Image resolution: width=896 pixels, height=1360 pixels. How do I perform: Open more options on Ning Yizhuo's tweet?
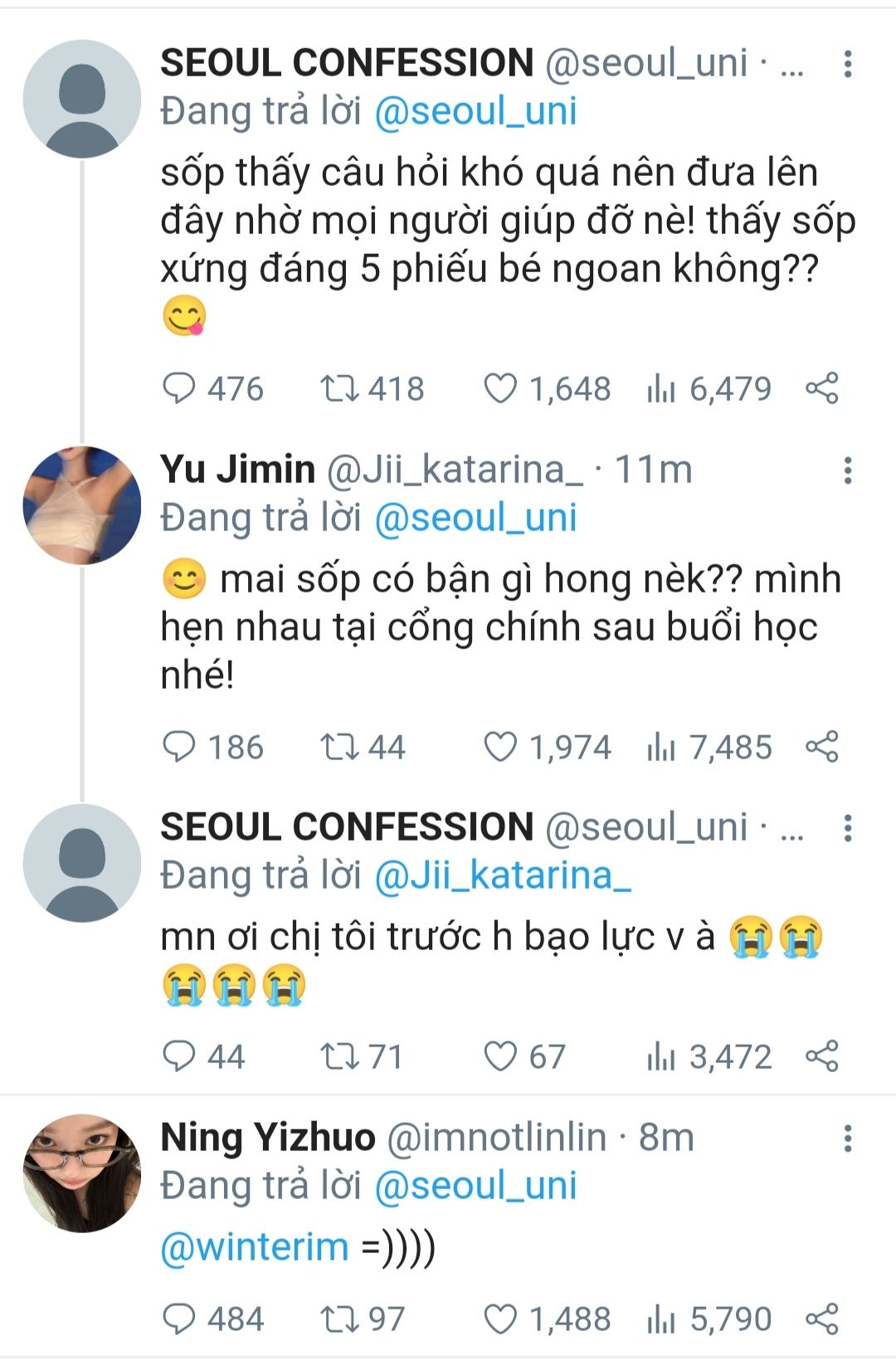click(847, 1138)
